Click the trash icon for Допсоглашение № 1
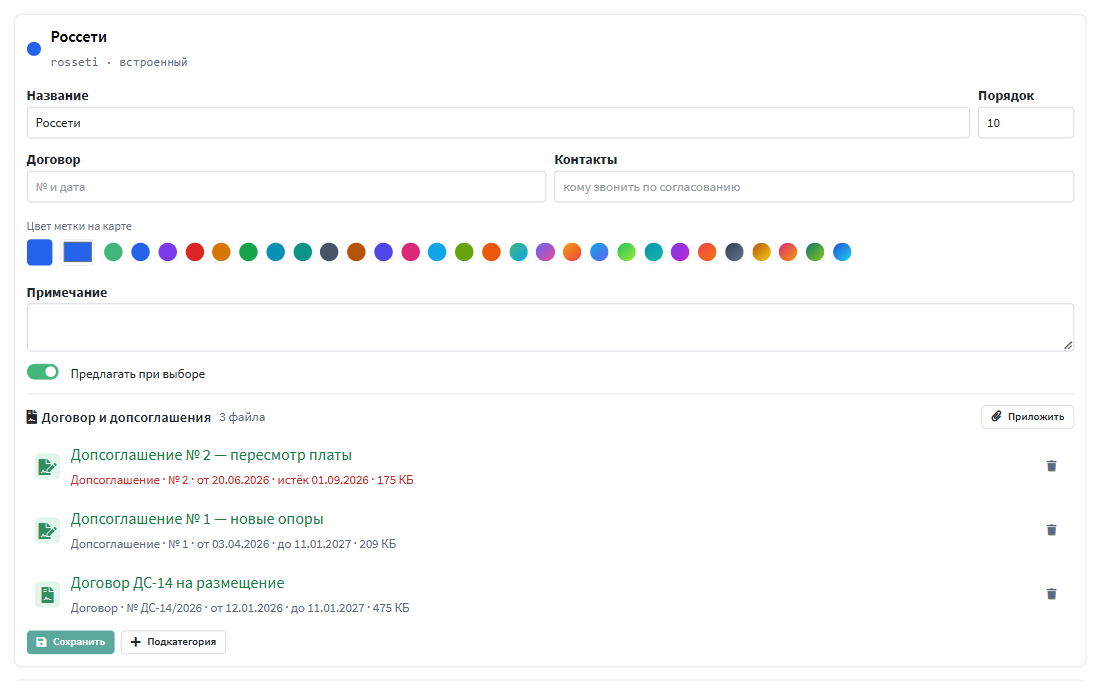The image size is (1093, 681). [1051, 530]
